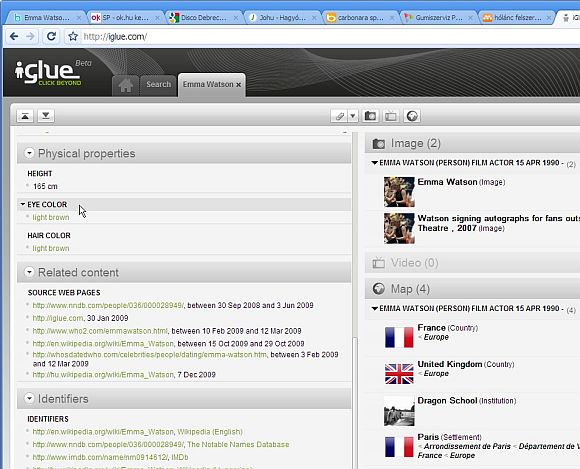Click the globe map toolbar icon
The height and width of the screenshot is (469, 580).
[412, 116]
